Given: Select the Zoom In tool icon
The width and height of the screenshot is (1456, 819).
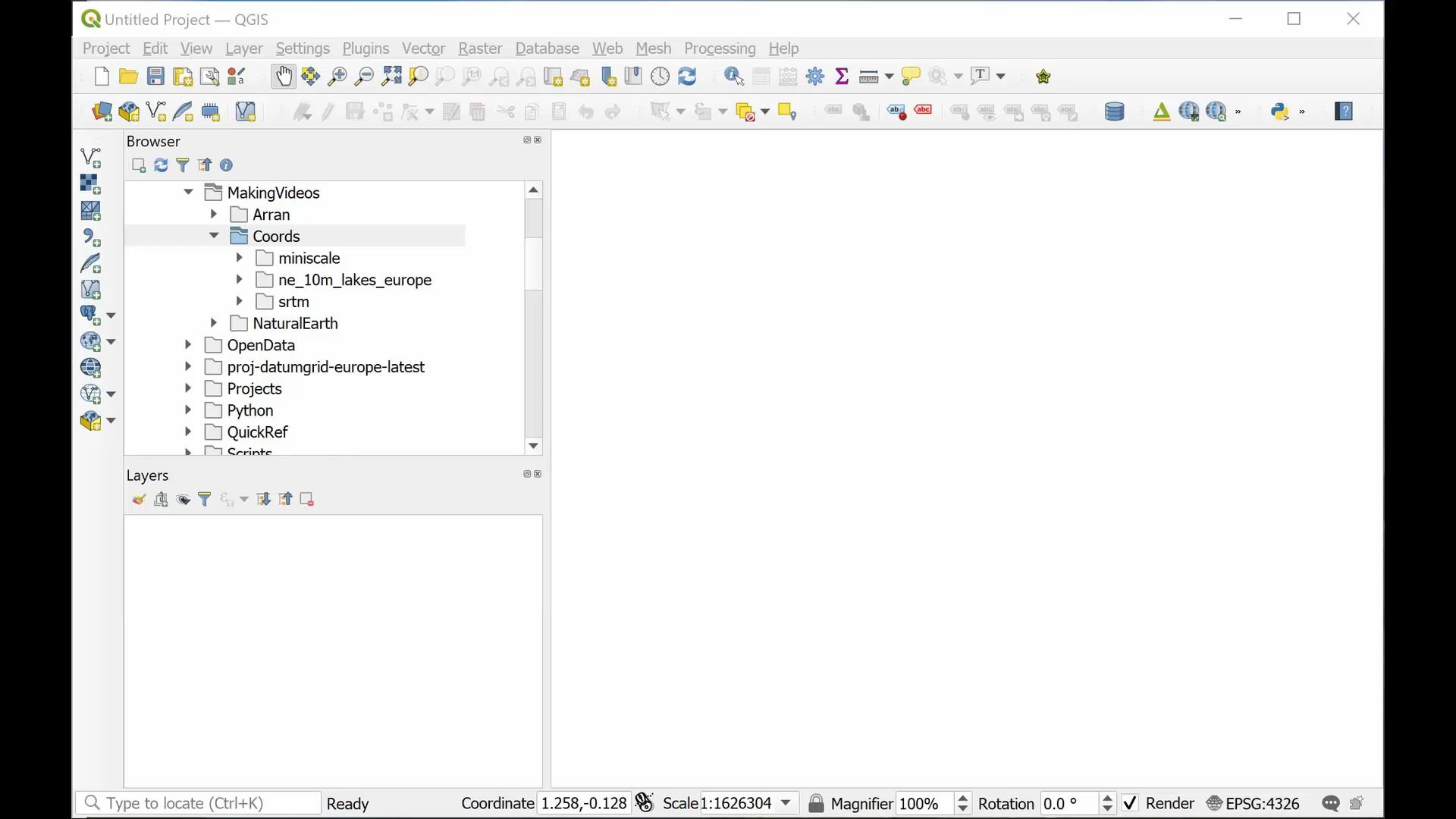Looking at the screenshot, I should [337, 75].
